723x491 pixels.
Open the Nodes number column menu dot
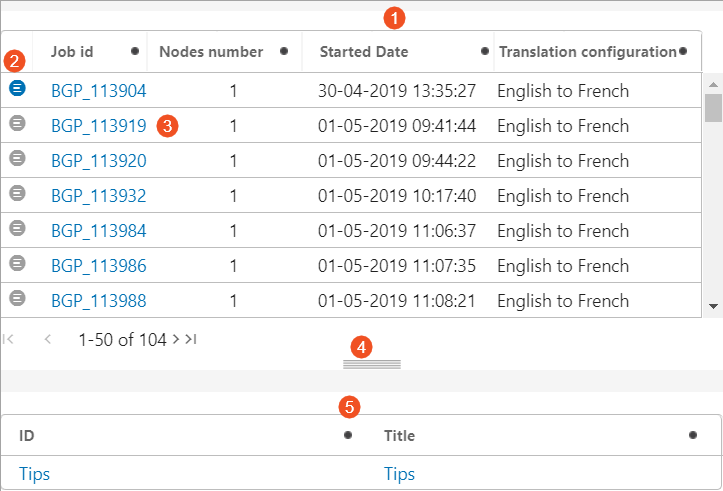pos(285,50)
